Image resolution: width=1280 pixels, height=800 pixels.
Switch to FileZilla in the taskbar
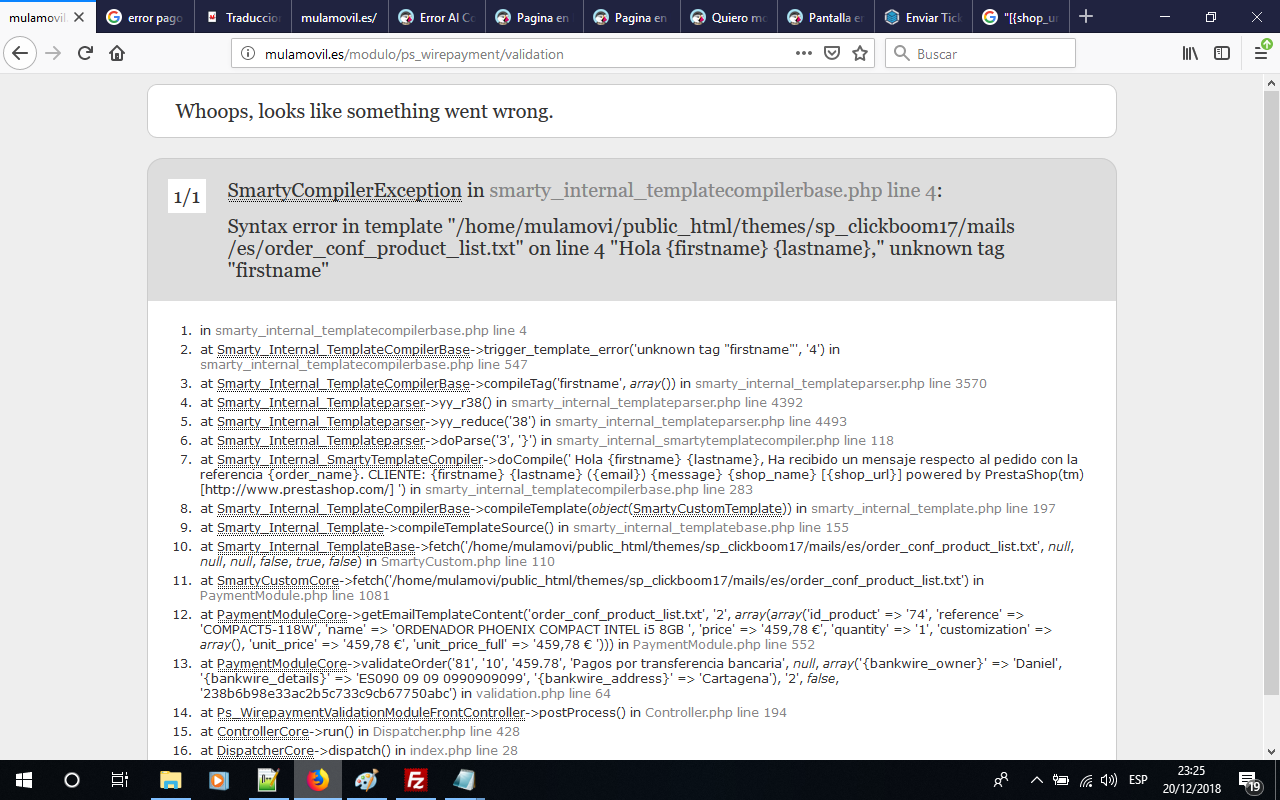(416, 780)
